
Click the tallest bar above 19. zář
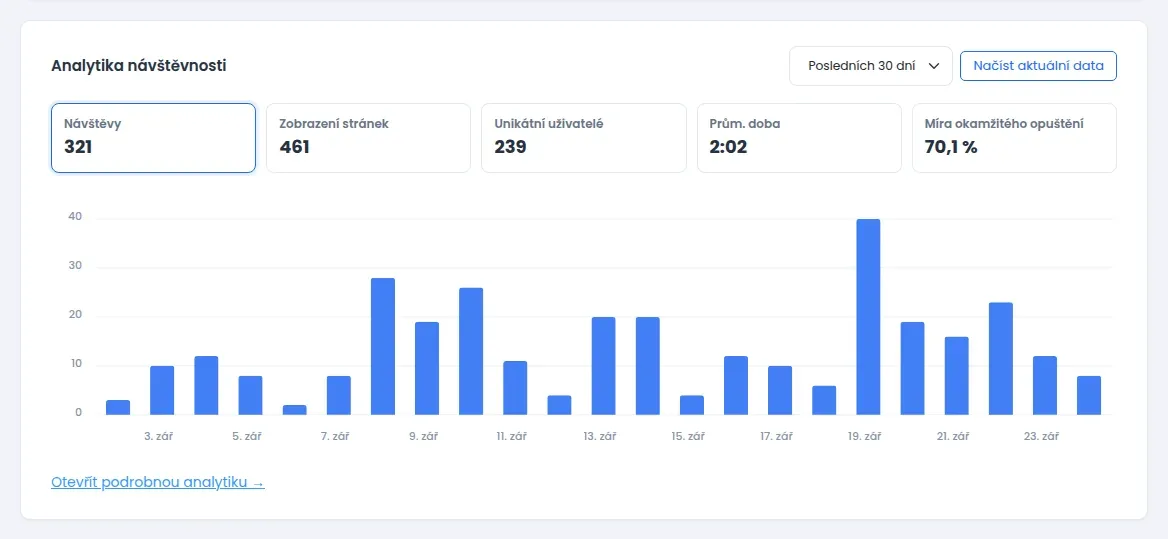coord(869,317)
